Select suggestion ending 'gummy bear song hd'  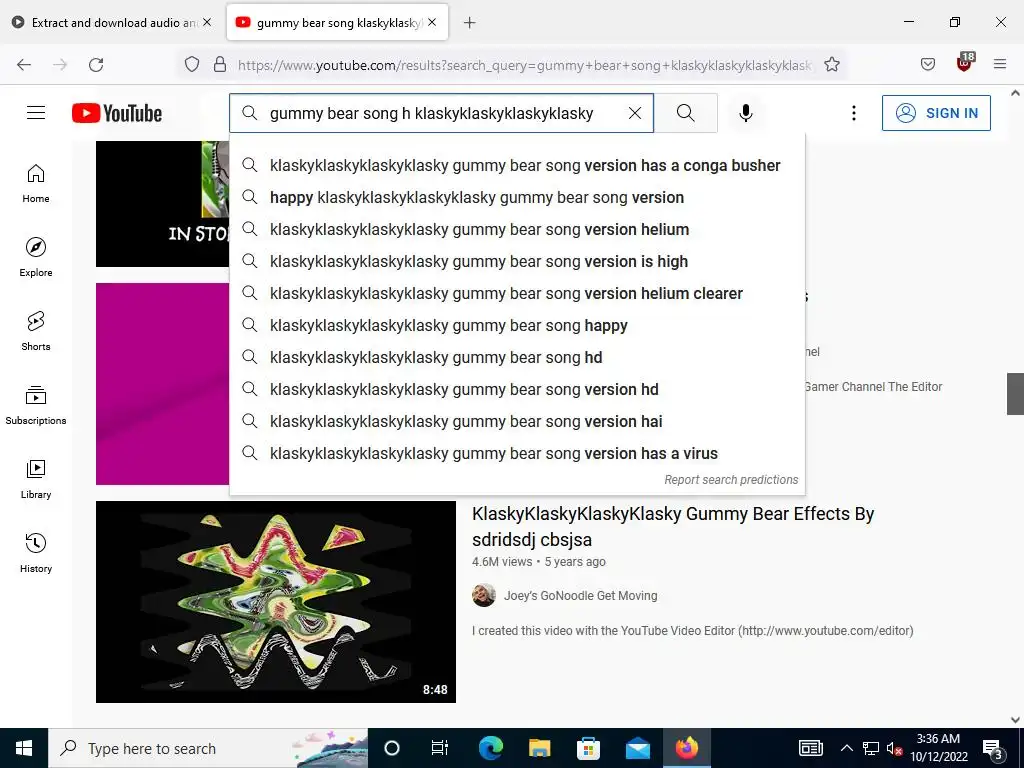tap(517, 357)
